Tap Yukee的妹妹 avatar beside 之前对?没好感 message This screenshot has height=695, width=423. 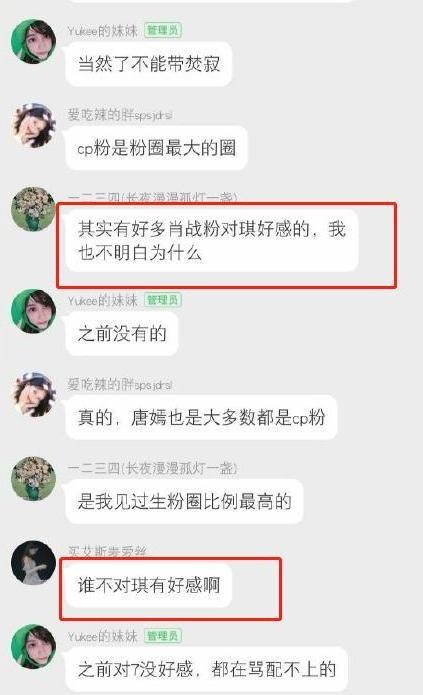click(x=33, y=647)
